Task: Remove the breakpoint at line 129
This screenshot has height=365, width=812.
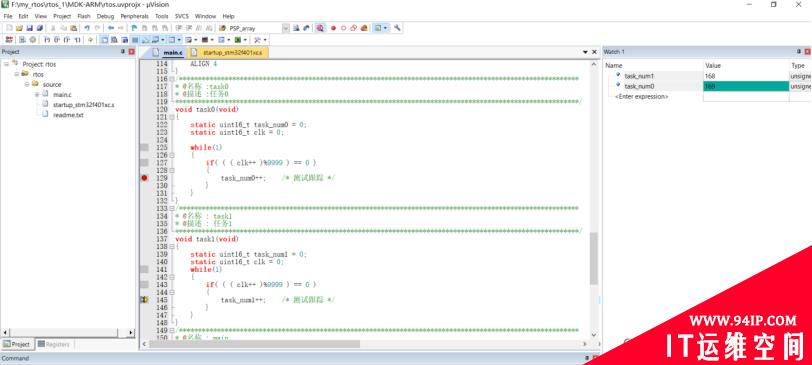Action: click(144, 178)
